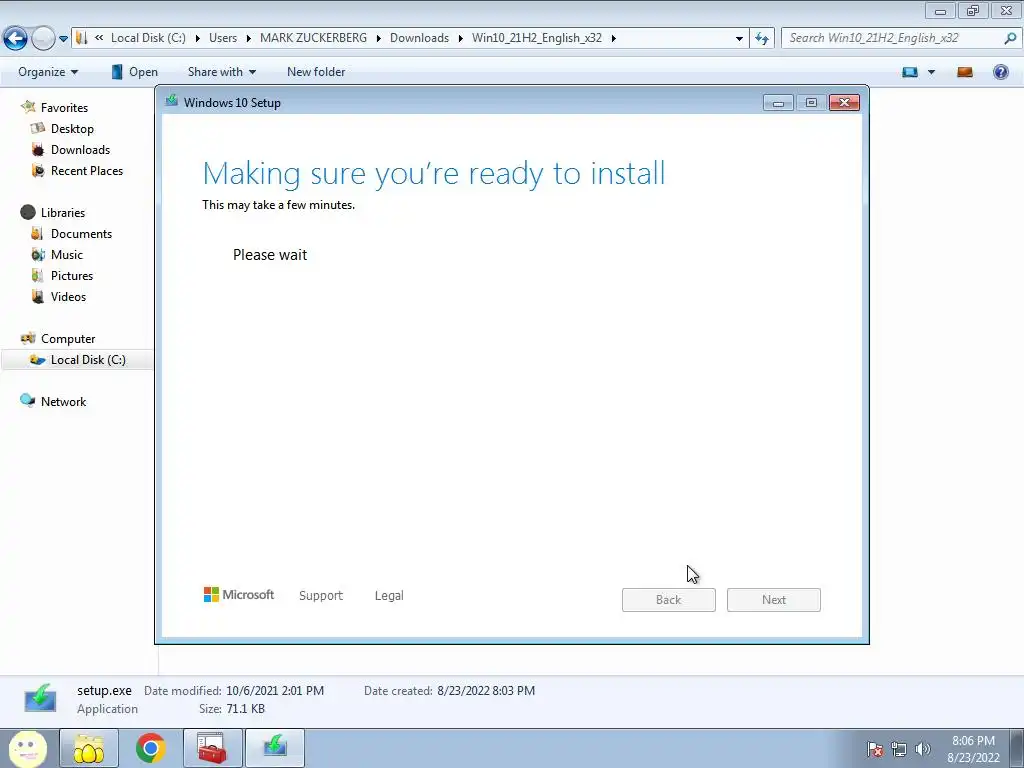Open Desktop under Favorites

point(72,129)
